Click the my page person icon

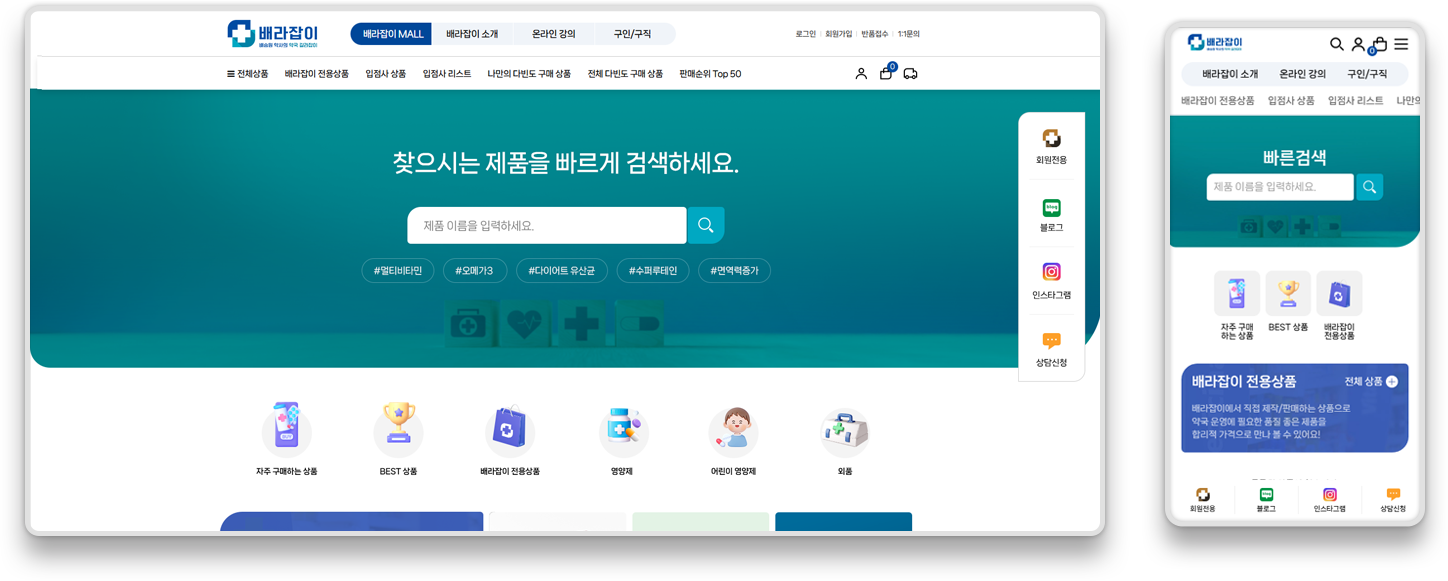point(860,73)
